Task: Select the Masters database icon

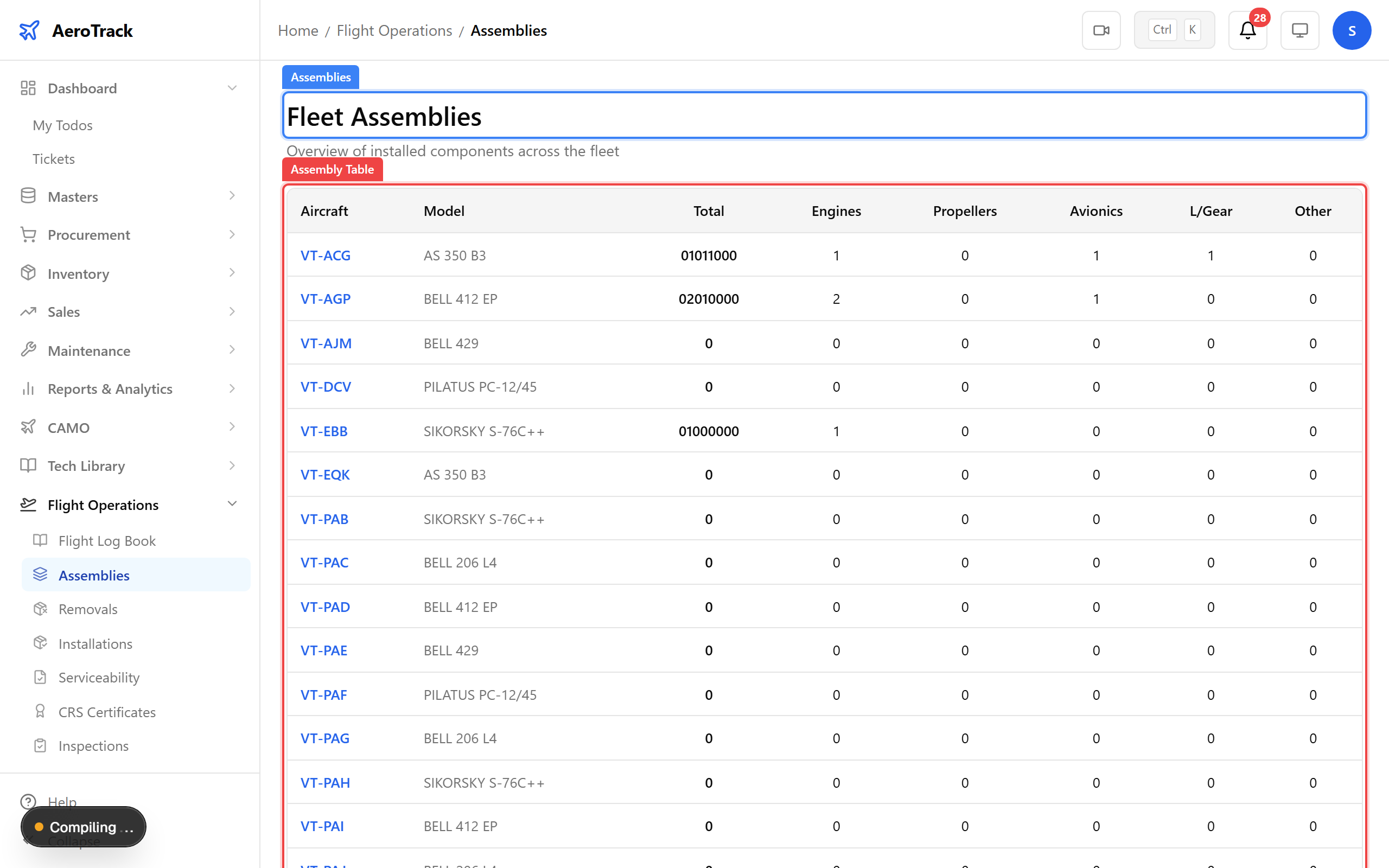Action: [x=28, y=196]
